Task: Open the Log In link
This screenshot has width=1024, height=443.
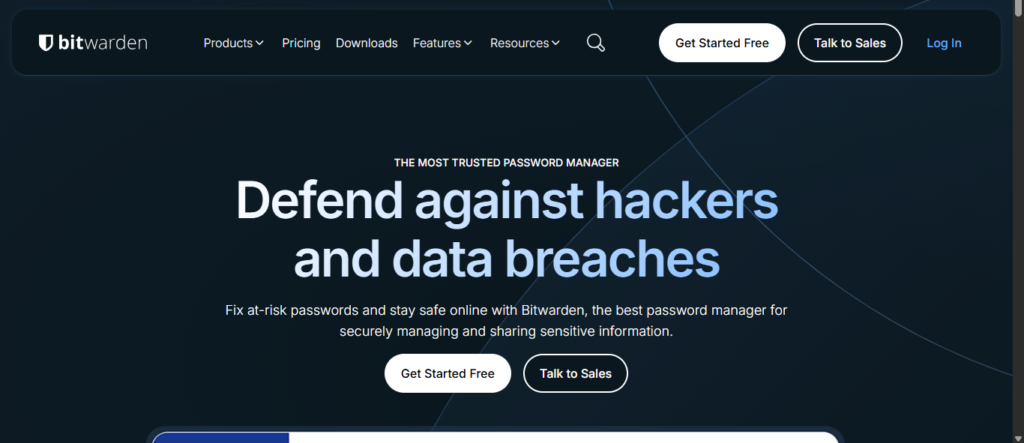Action: 944,43
